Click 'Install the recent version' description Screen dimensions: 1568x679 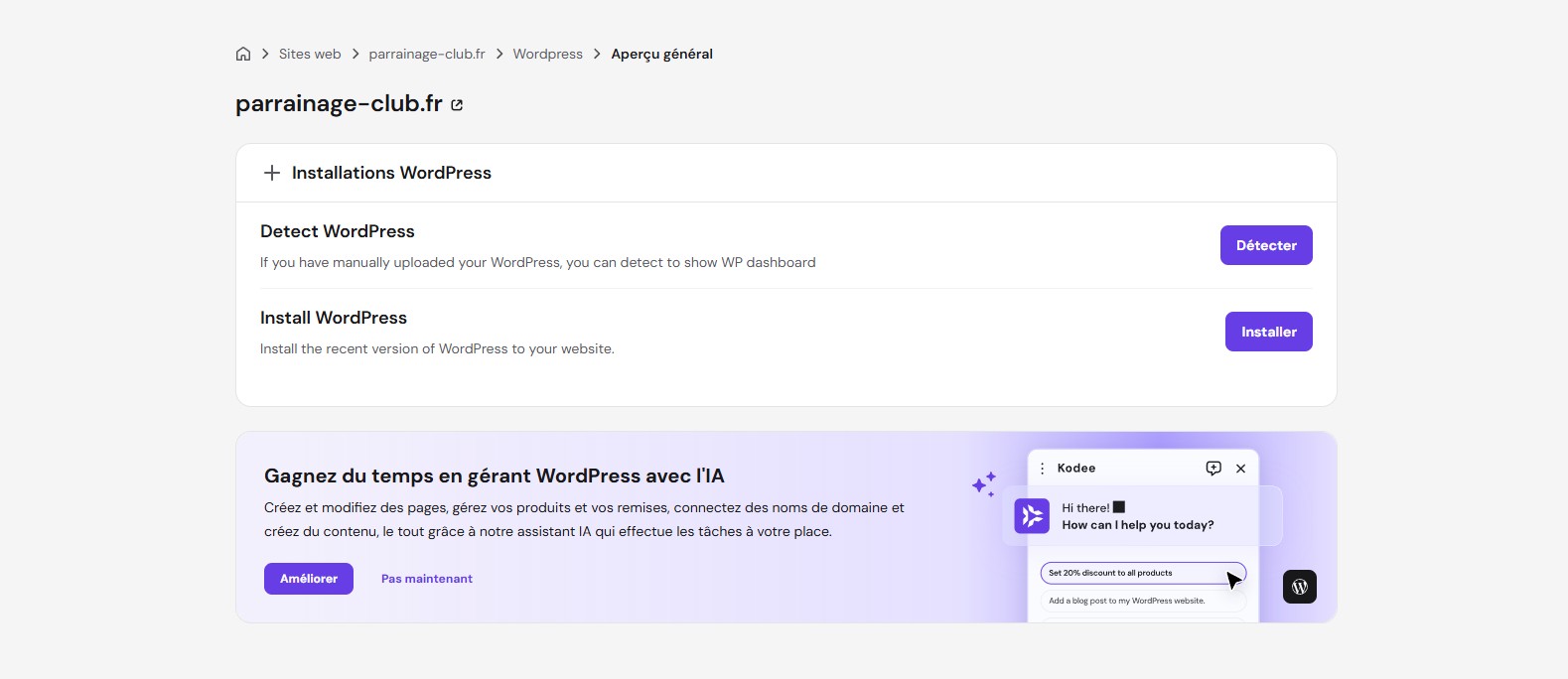tap(437, 348)
